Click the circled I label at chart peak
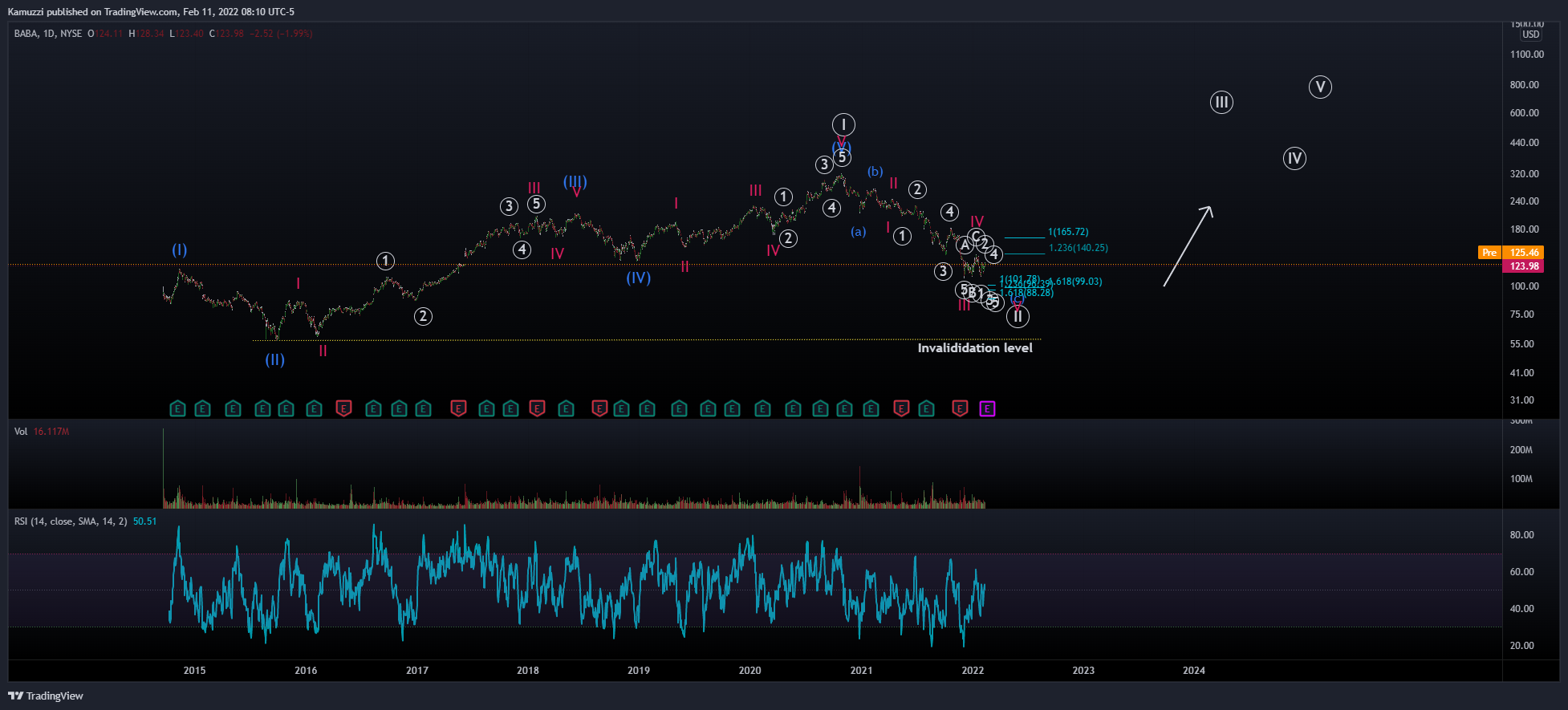 click(x=843, y=124)
